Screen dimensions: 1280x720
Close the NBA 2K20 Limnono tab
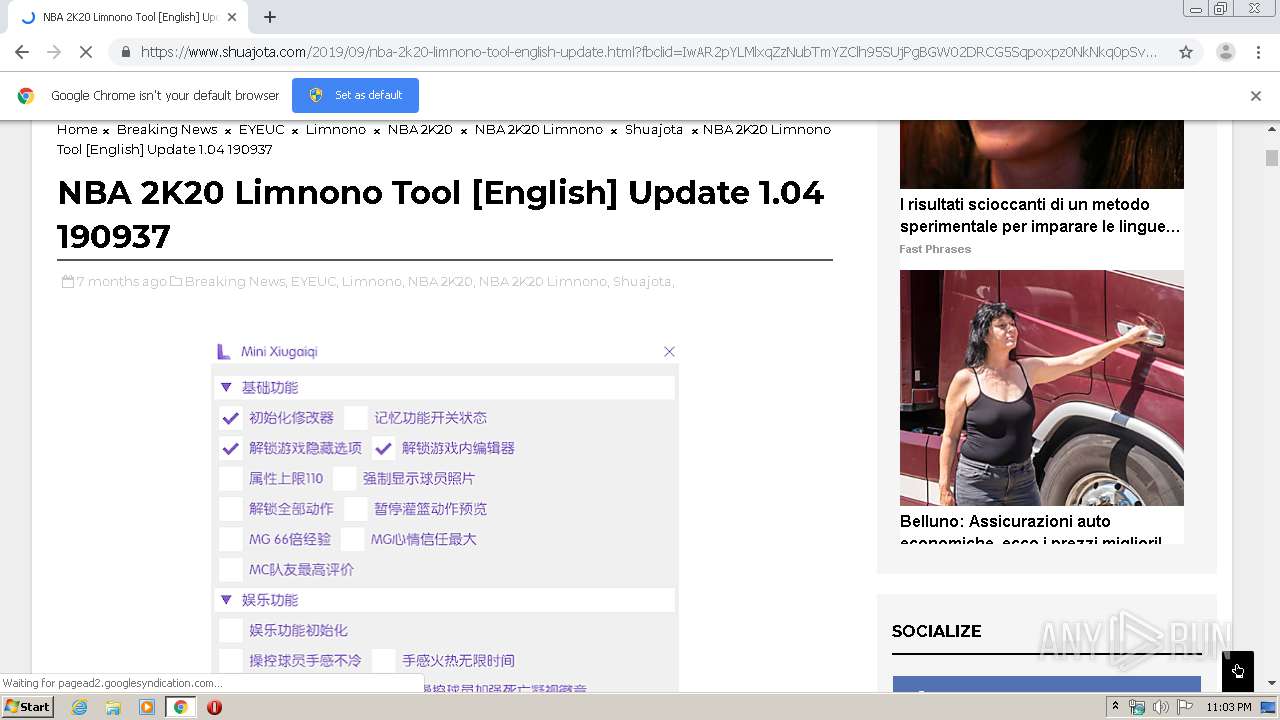(232, 17)
